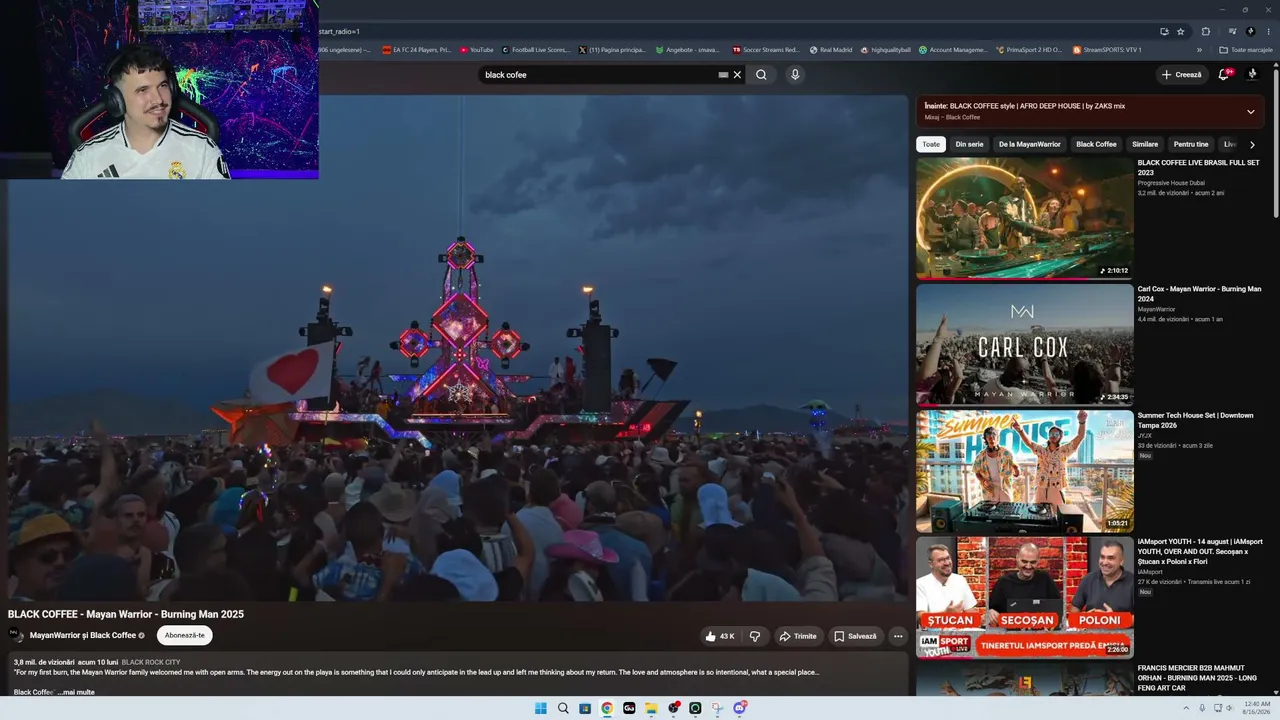Select the 'Black Coffee' filter chip
This screenshot has width=1280, height=720.
coord(1096,144)
